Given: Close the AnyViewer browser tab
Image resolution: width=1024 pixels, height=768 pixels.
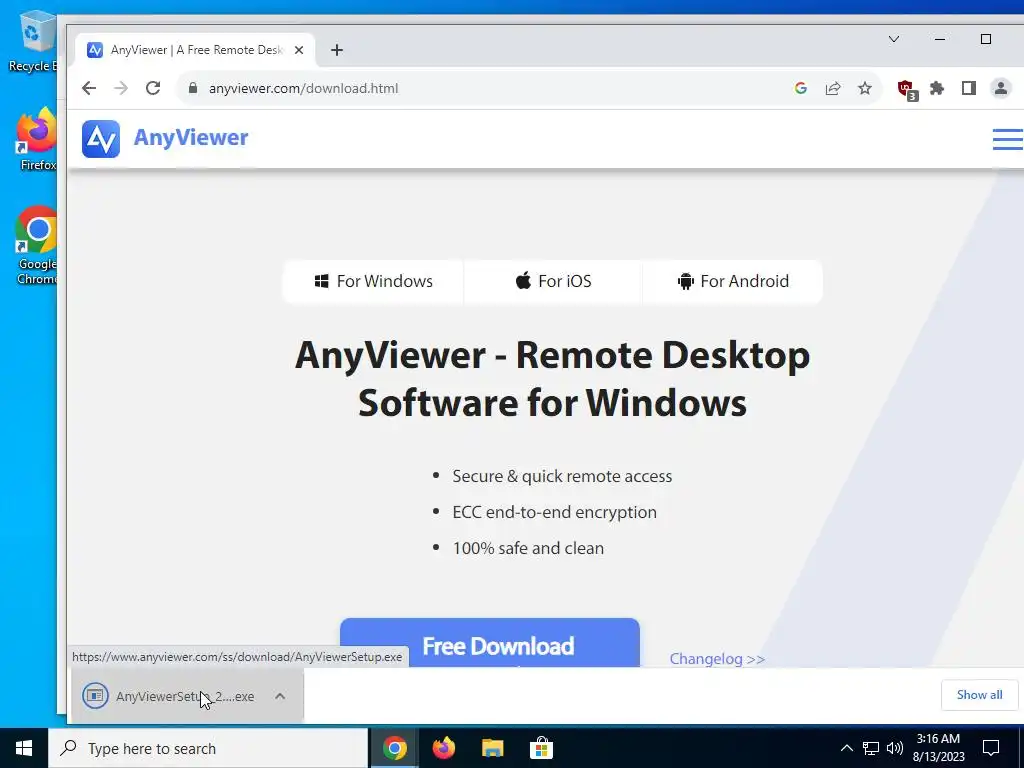Looking at the screenshot, I should [298, 50].
